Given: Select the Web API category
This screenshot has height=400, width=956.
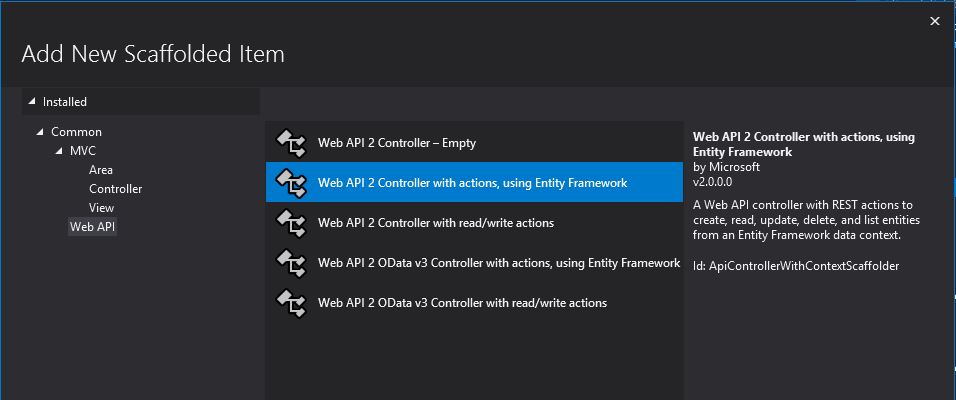Looking at the screenshot, I should click(x=92, y=227).
